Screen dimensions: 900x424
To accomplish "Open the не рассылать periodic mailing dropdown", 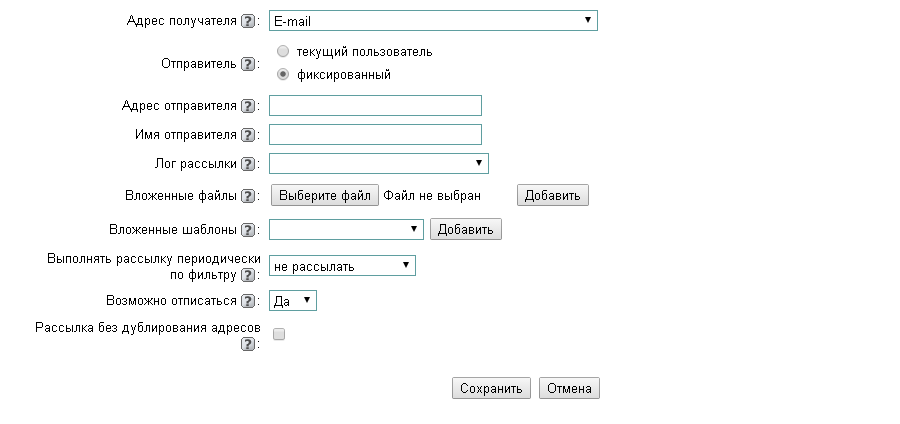I will (342, 265).
